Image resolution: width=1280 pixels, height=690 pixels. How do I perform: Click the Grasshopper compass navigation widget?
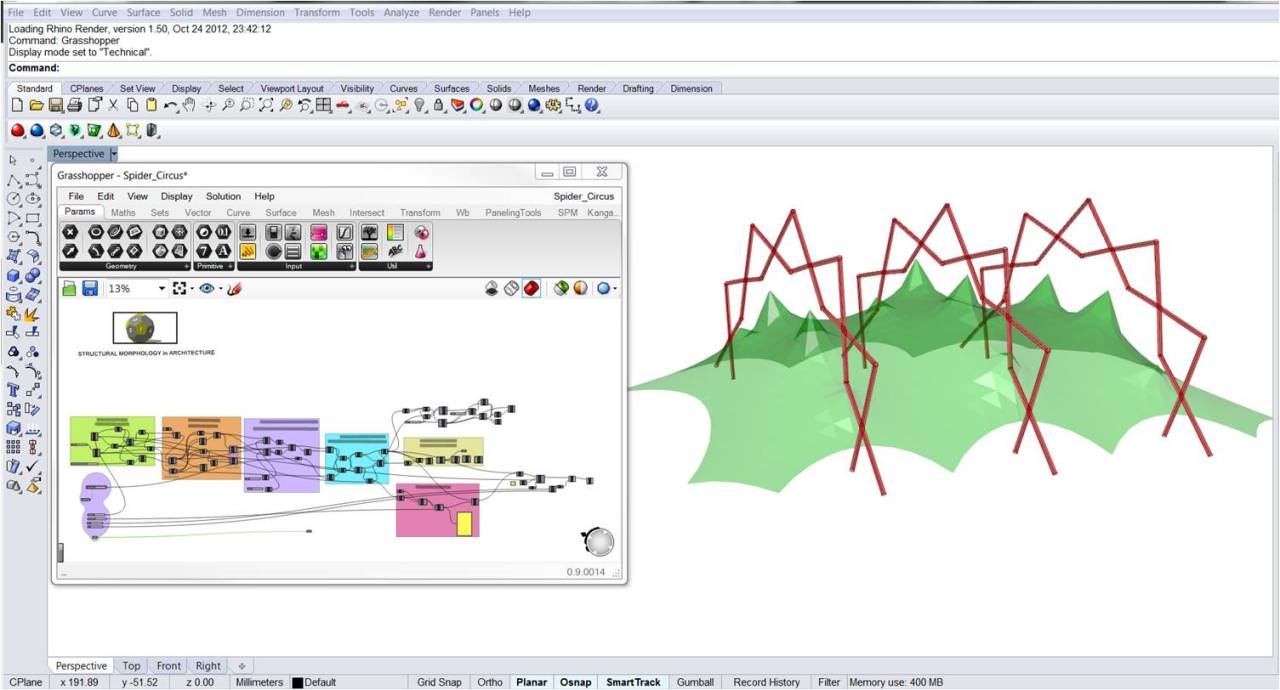(598, 542)
